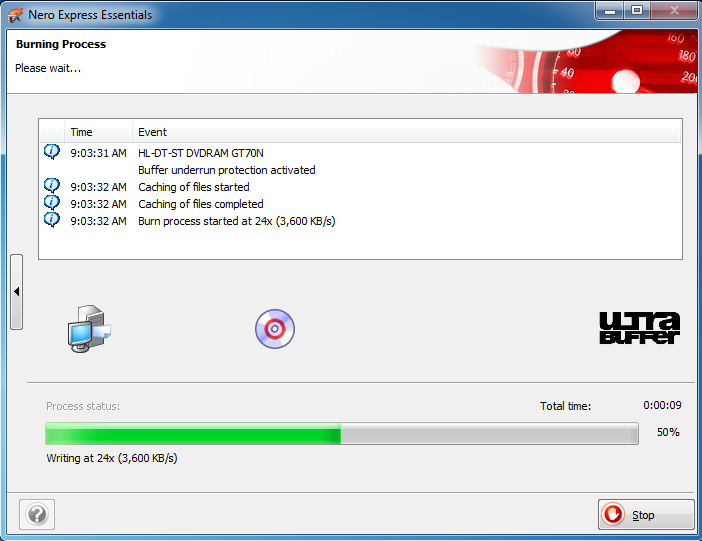Click the Time column header
702x541 pixels.
[98, 132]
